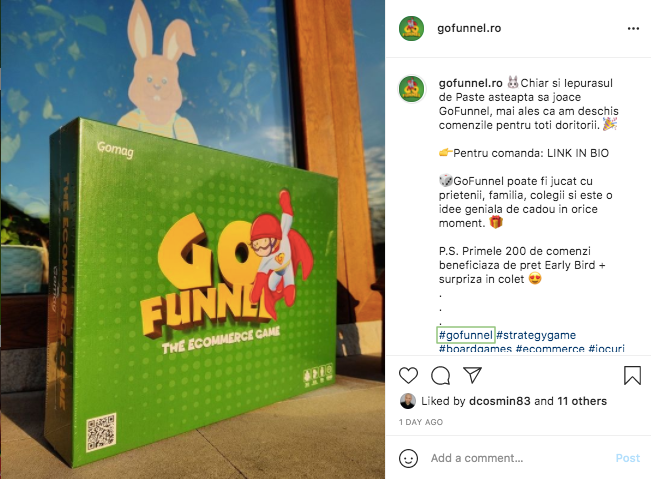Open the #strategygame hashtag
Viewport: 651px width, 479px height.
click(536, 335)
